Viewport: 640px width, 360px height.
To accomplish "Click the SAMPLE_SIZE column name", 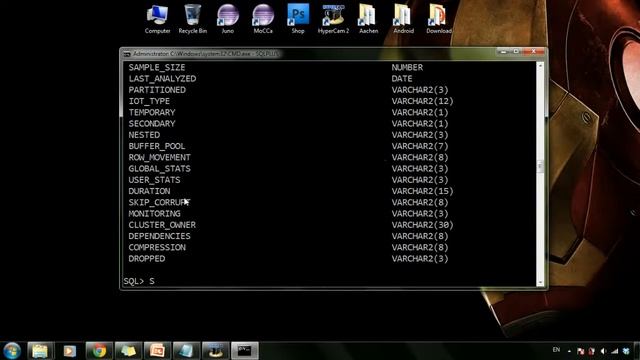I will point(157,67).
